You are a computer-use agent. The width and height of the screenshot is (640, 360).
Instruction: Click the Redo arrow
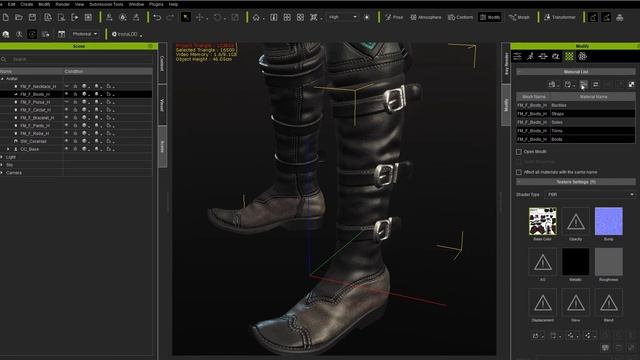tap(170, 17)
